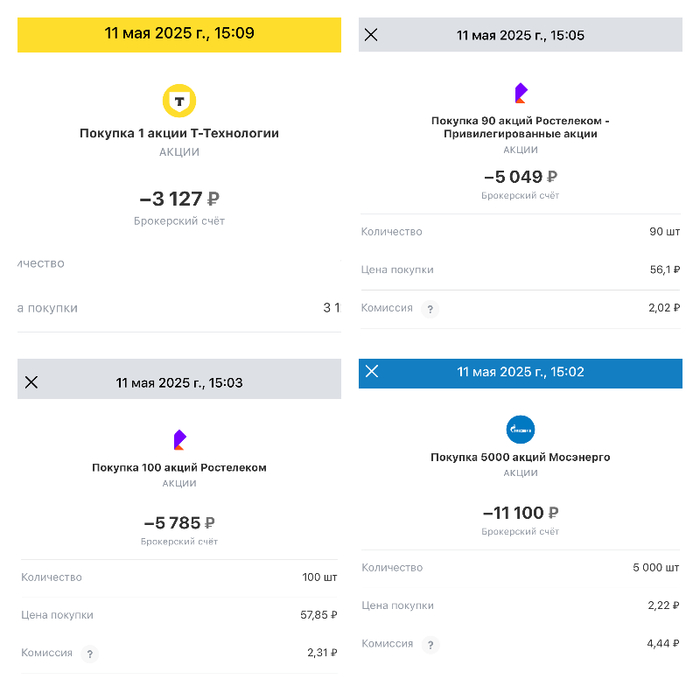Click the Мосэнерго blue round logo

[520, 430]
